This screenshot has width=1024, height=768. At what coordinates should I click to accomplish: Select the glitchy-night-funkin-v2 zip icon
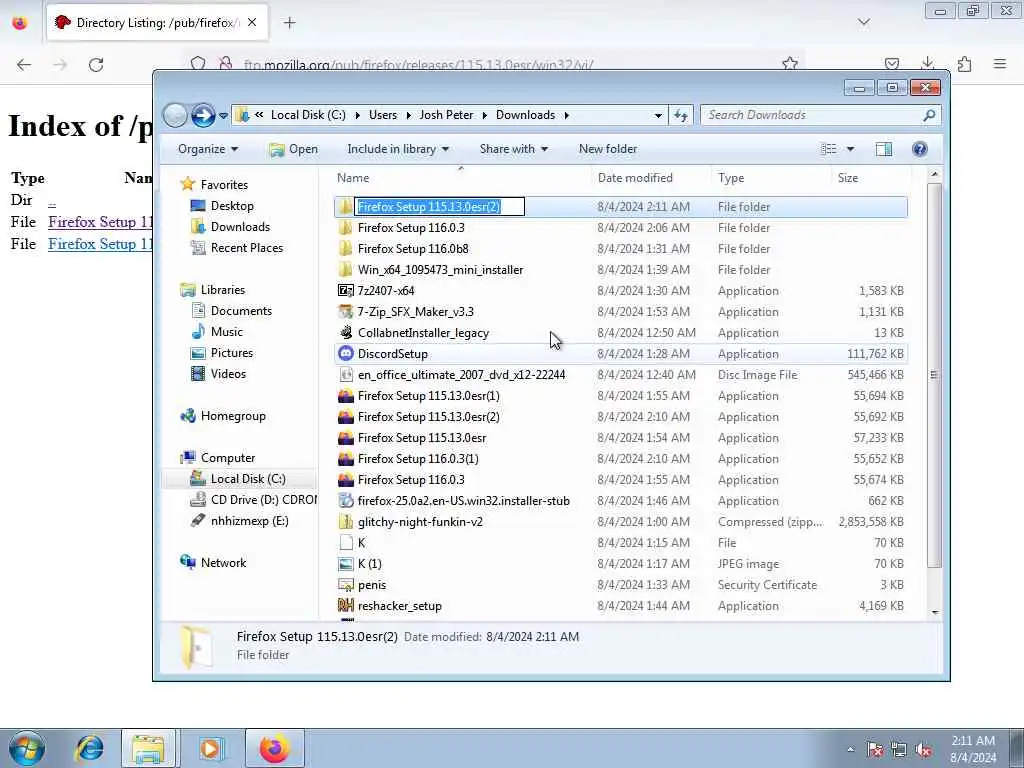[x=345, y=522]
